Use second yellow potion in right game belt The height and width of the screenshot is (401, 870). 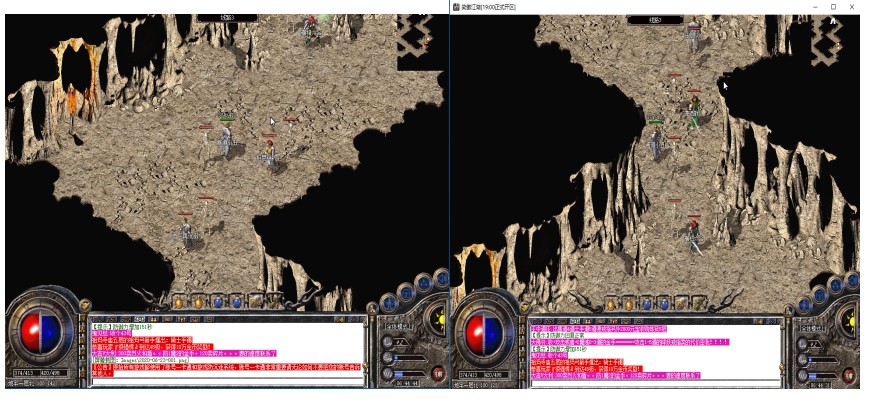pyautogui.click(x=629, y=304)
